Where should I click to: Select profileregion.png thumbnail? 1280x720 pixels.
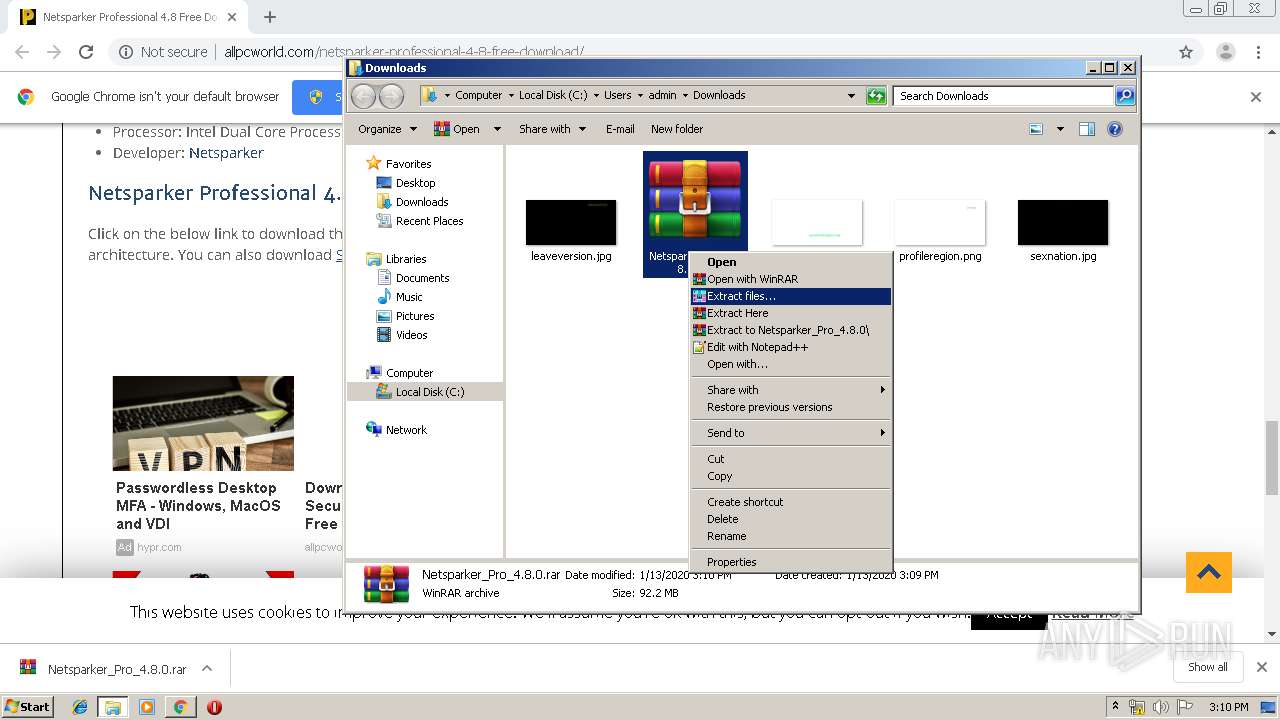(x=940, y=222)
